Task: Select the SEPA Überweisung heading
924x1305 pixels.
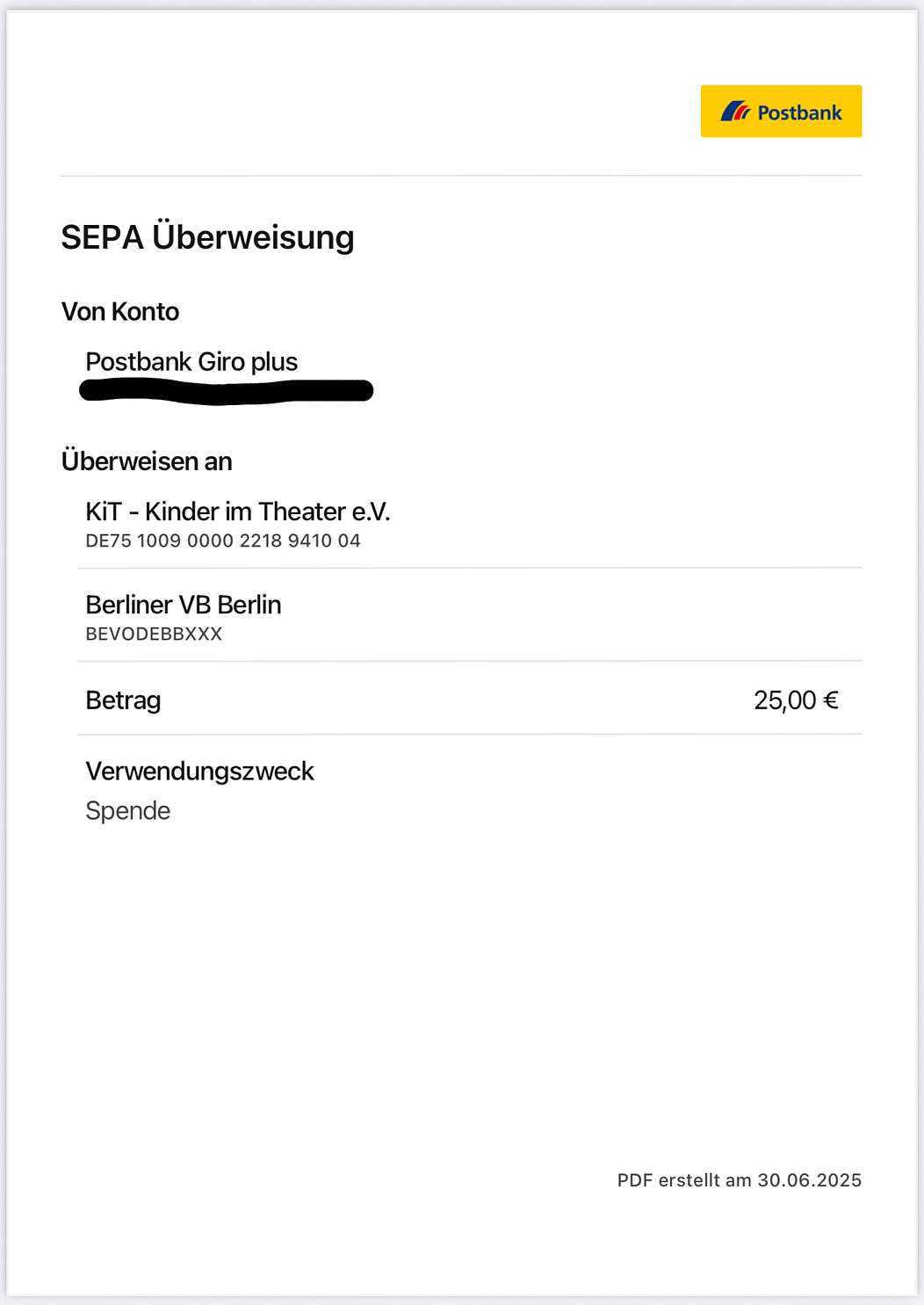Action: [207, 237]
